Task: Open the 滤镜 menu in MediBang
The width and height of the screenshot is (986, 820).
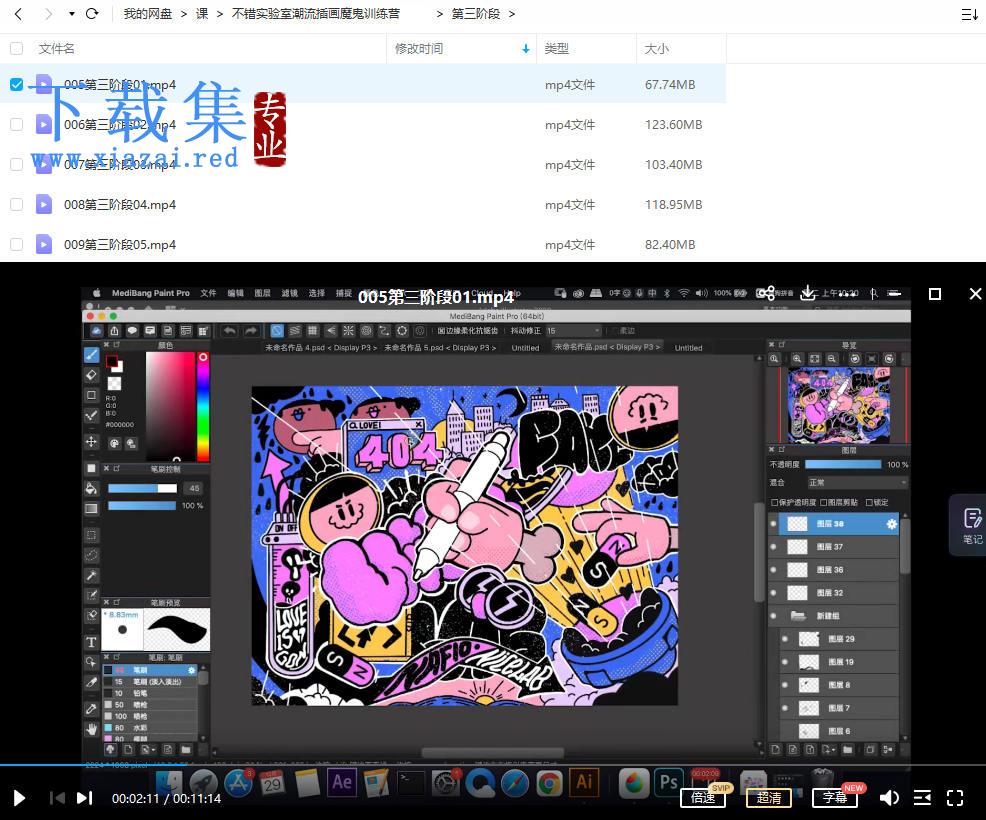Action: tap(289, 293)
